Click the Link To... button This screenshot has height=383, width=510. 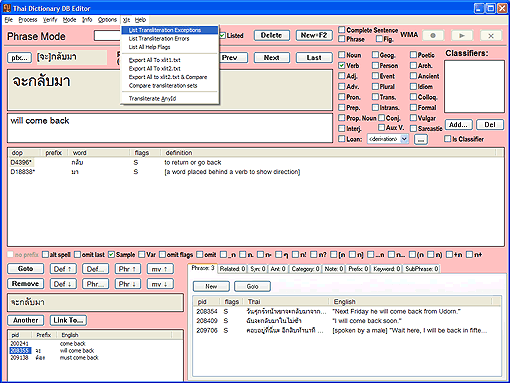tap(68, 320)
